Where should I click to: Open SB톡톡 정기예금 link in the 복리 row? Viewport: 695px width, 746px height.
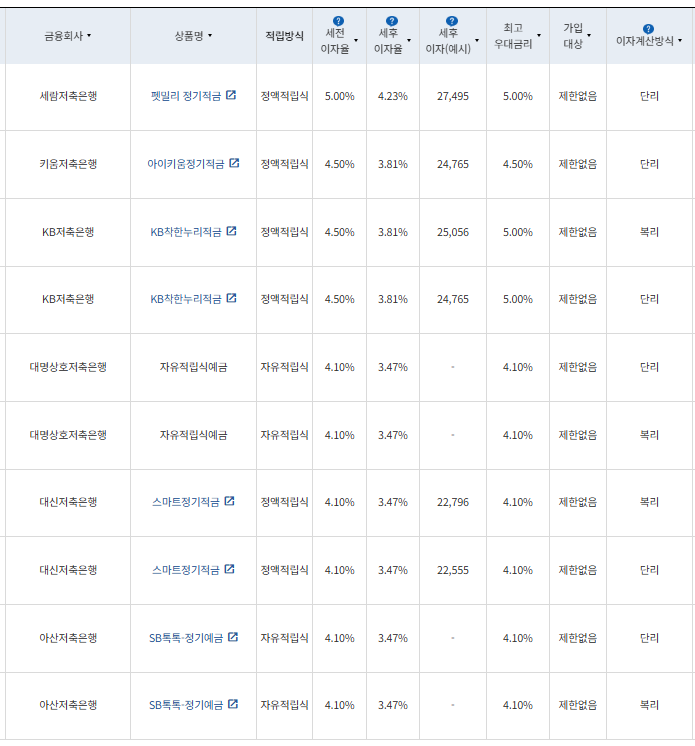[x=186, y=705]
